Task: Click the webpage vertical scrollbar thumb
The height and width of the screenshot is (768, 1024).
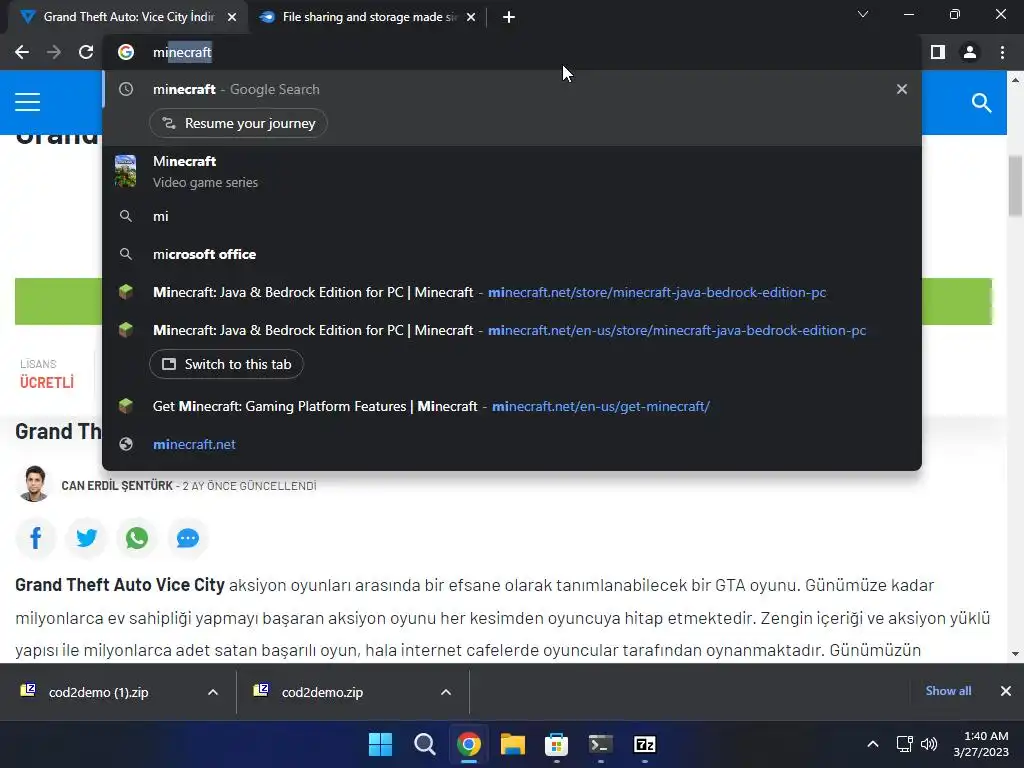Action: click(x=1016, y=185)
